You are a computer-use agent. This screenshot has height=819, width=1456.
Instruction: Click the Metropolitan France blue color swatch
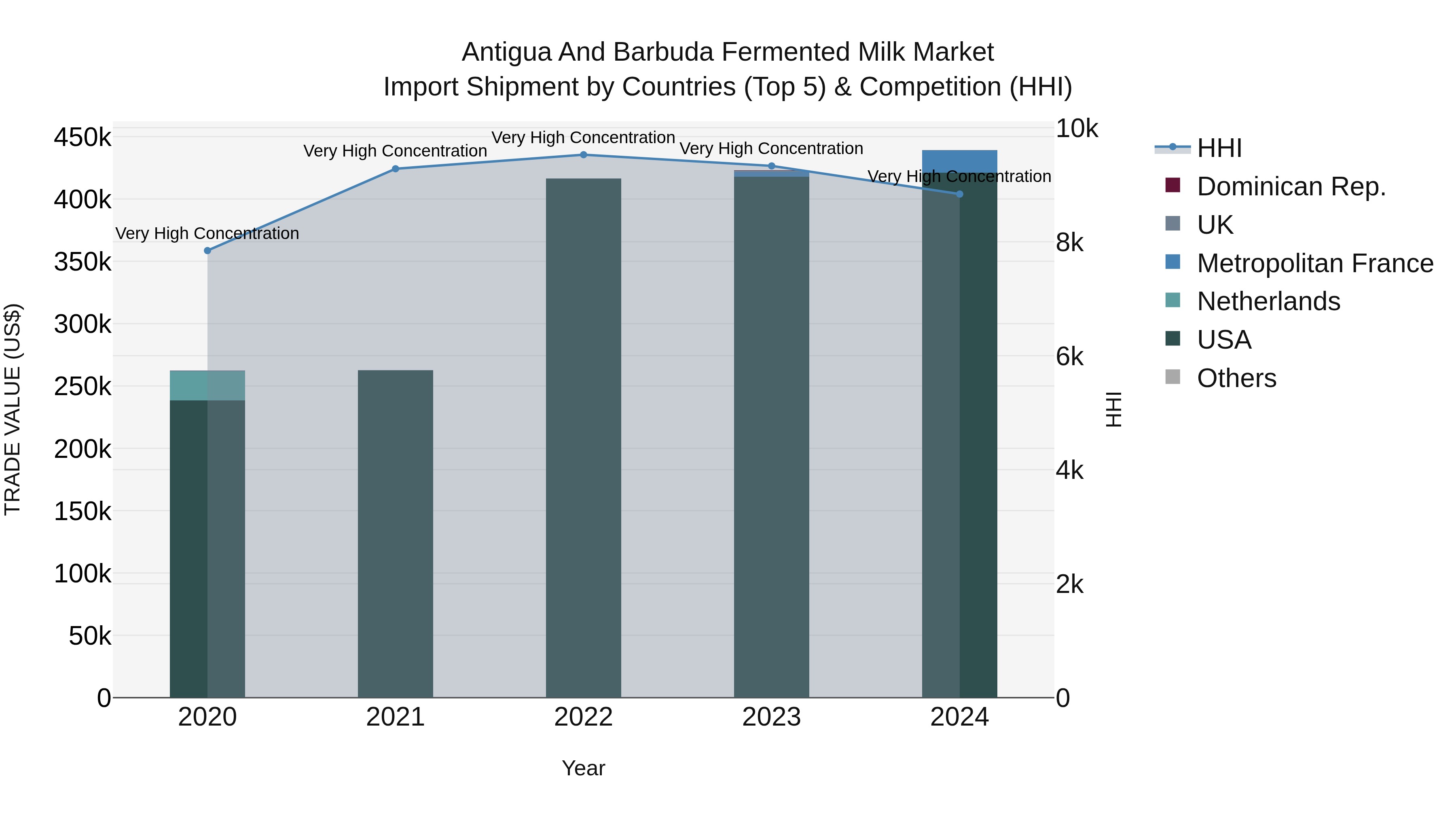coord(1173,262)
